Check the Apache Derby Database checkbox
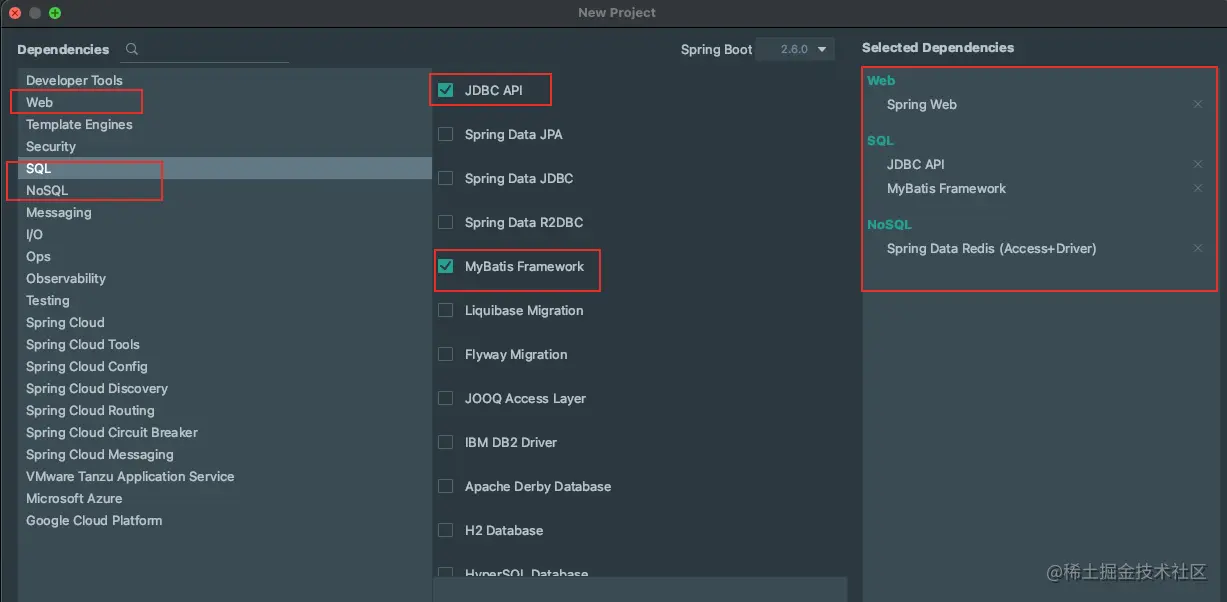 pyautogui.click(x=446, y=486)
